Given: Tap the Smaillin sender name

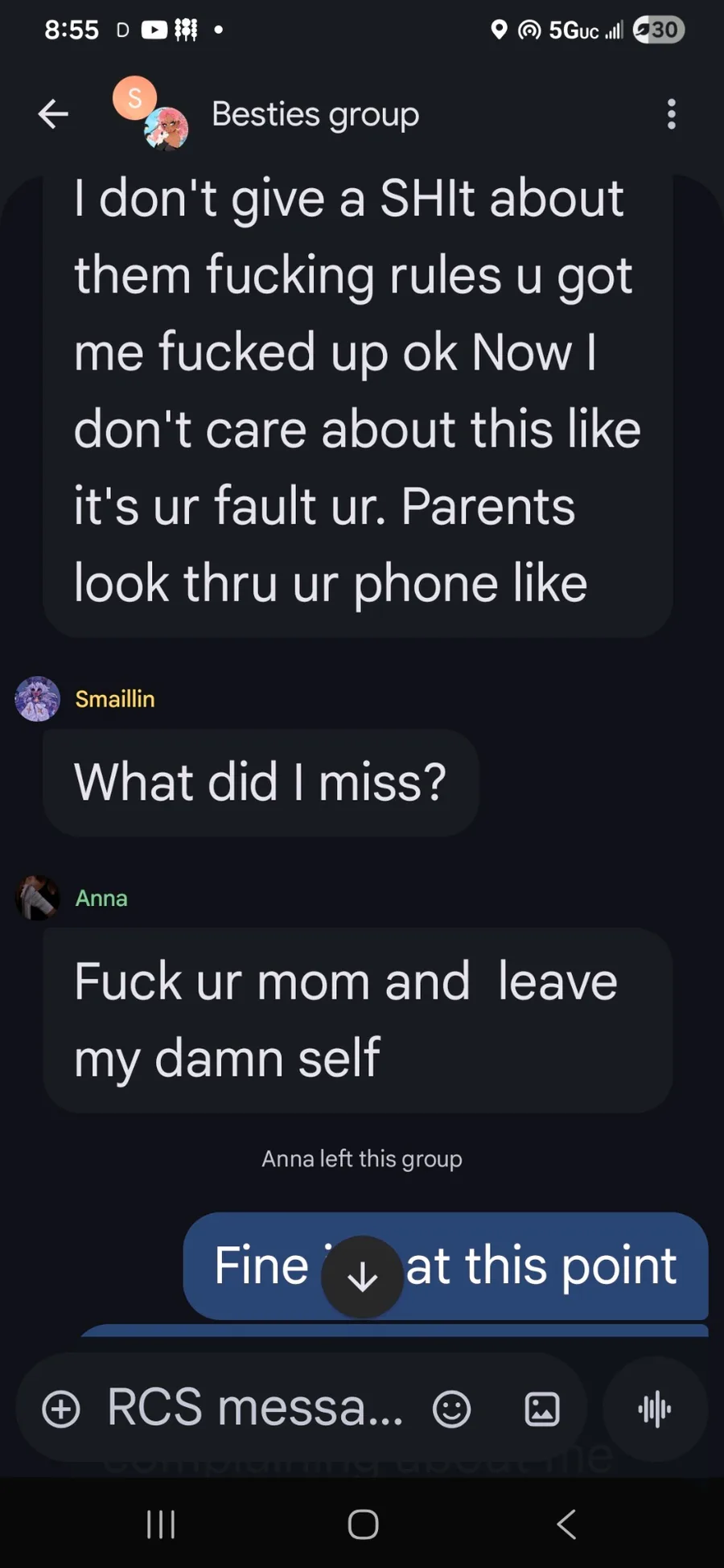Looking at the screenshot, I should click(115, 699).
